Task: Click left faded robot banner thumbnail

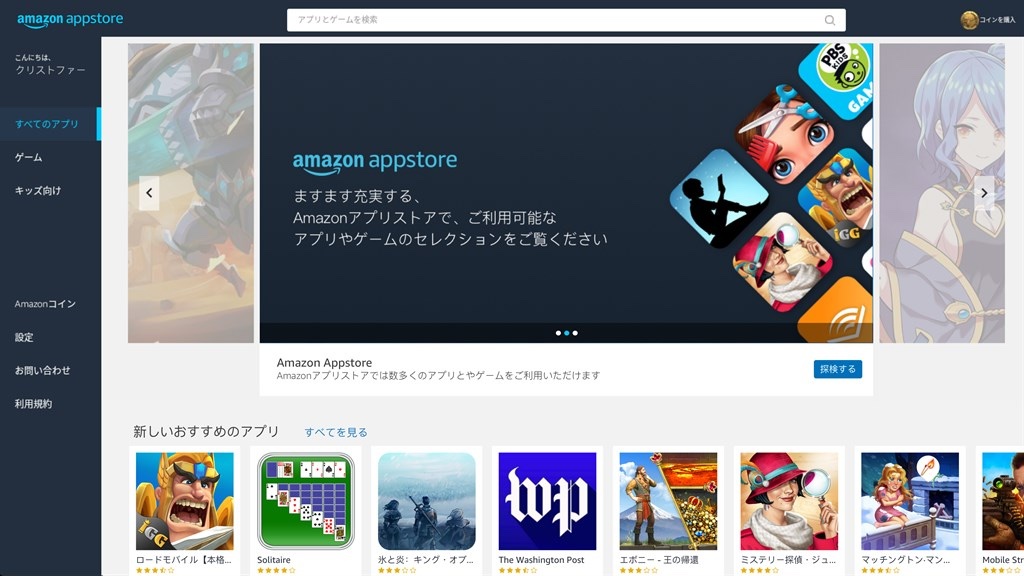Action: 191,193
